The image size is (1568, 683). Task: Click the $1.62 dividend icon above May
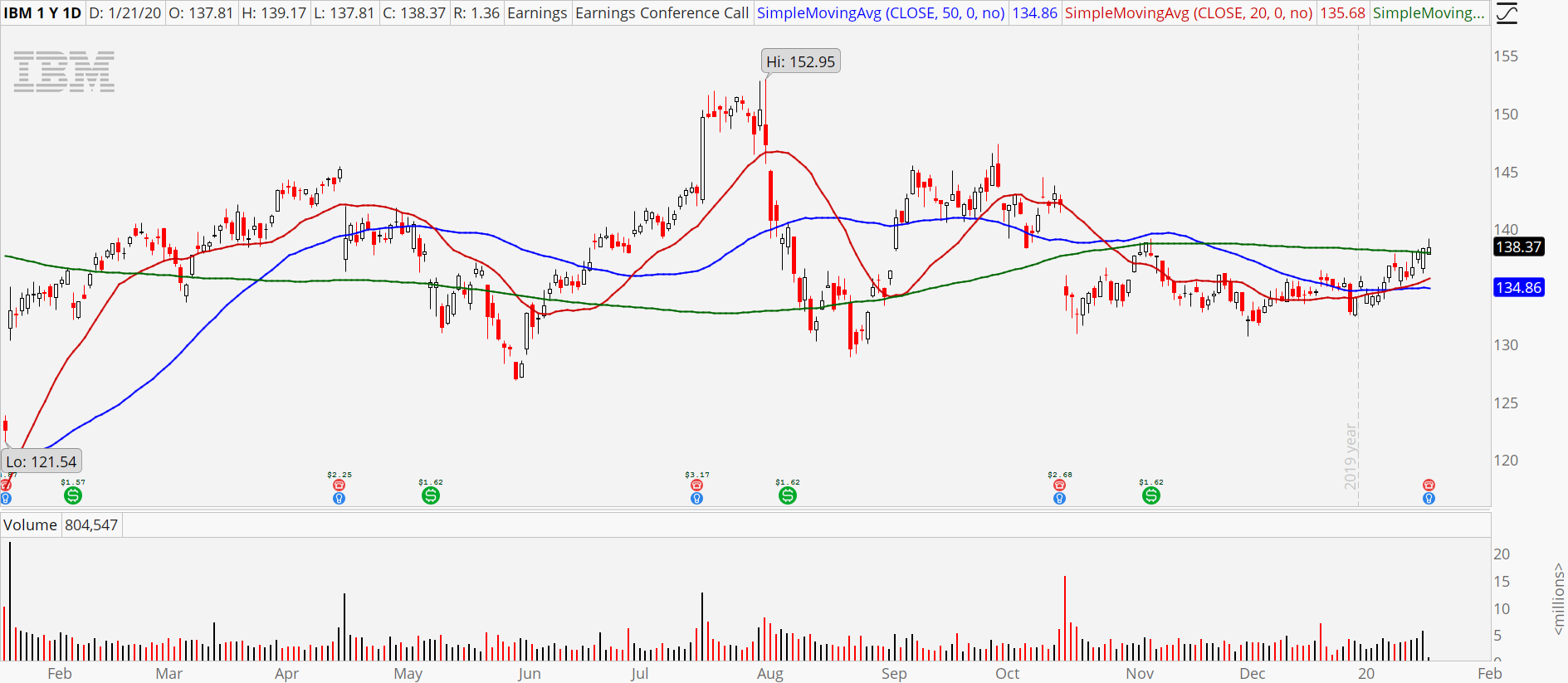pos(431,495)
